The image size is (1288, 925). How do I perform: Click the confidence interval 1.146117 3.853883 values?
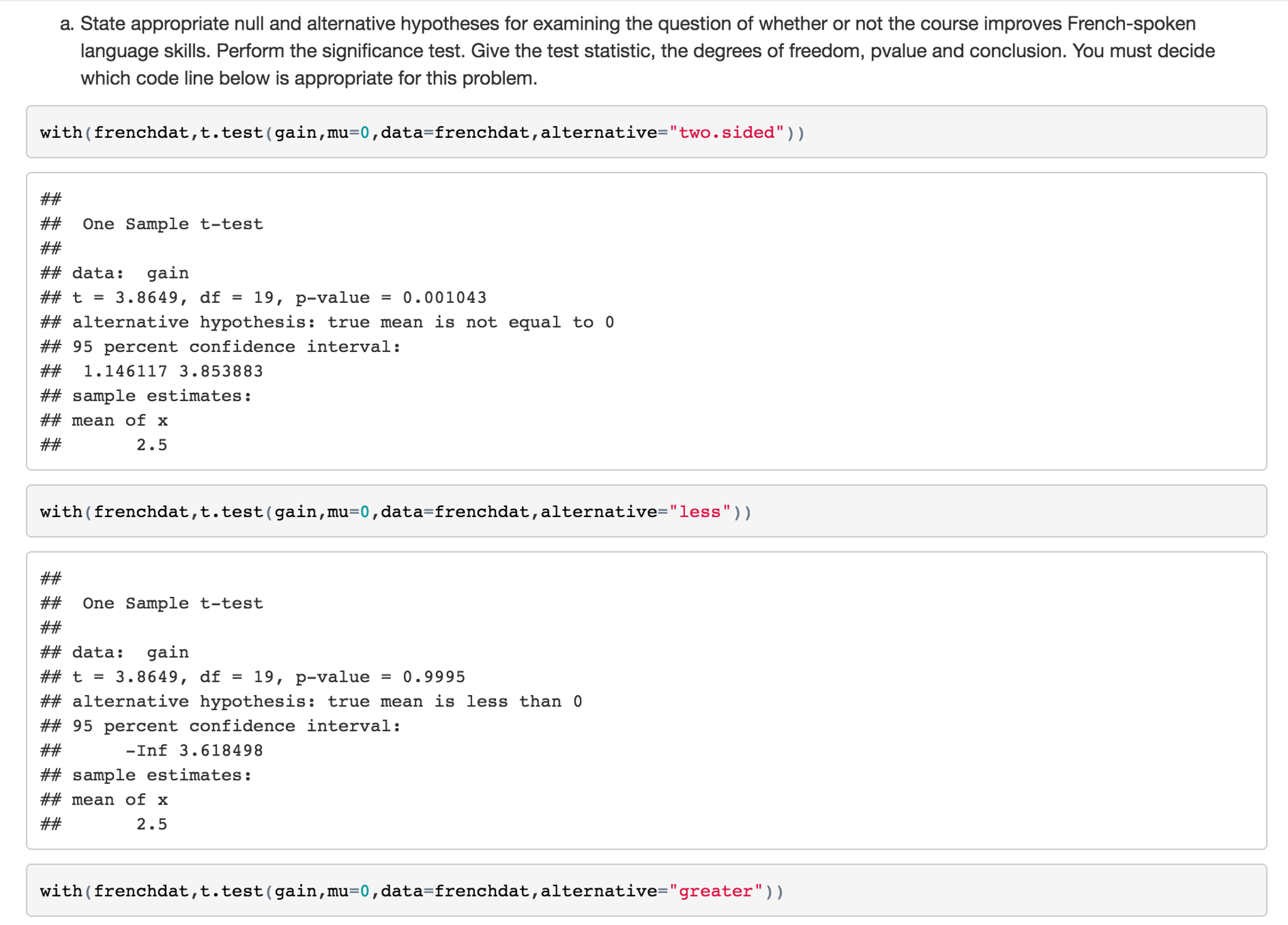click(172, 372)
